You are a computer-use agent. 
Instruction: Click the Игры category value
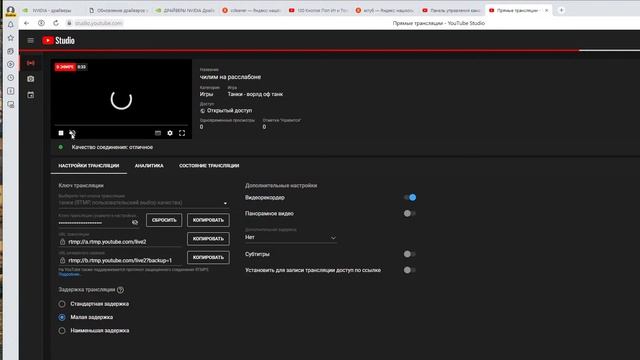click(x=207, y=94)
